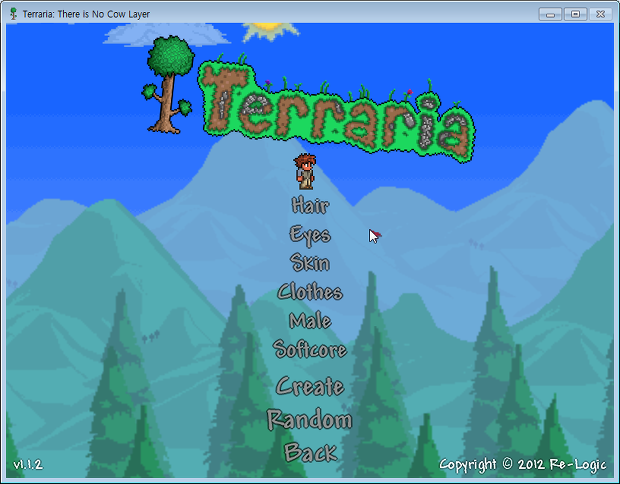
Task: Click Create to make the character
Action: click(310, 386)
